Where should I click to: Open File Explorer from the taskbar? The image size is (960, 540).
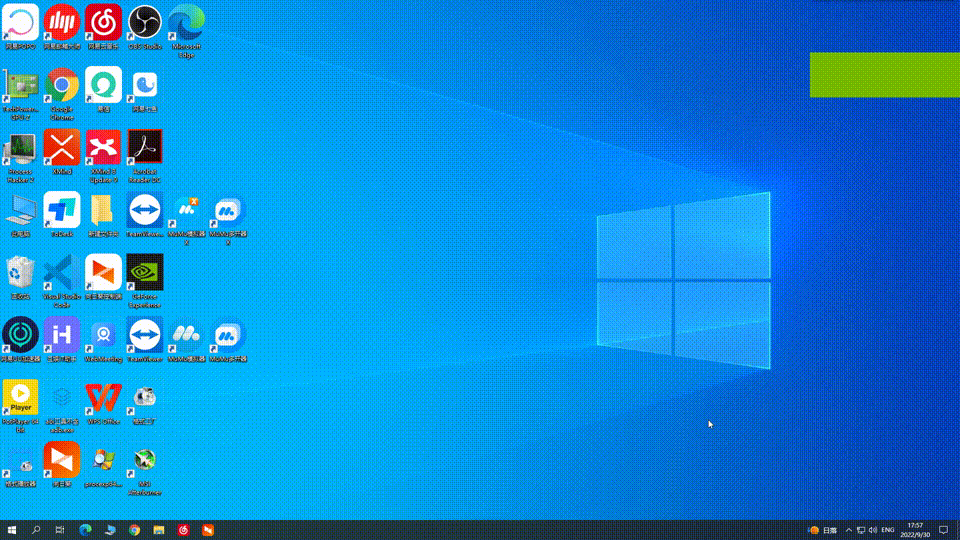point(159,530)
